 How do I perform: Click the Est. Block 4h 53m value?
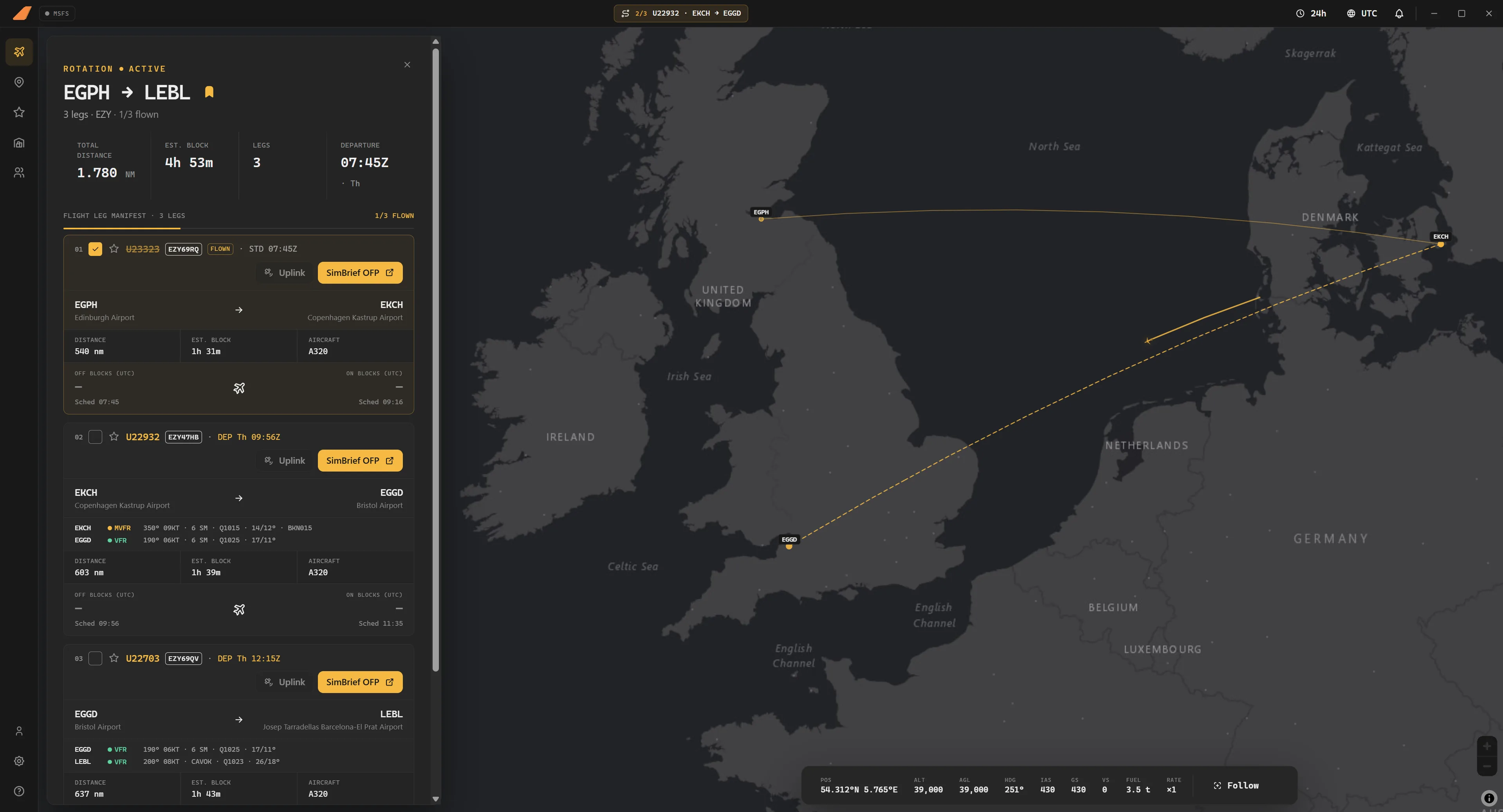[x=189, y=163]
